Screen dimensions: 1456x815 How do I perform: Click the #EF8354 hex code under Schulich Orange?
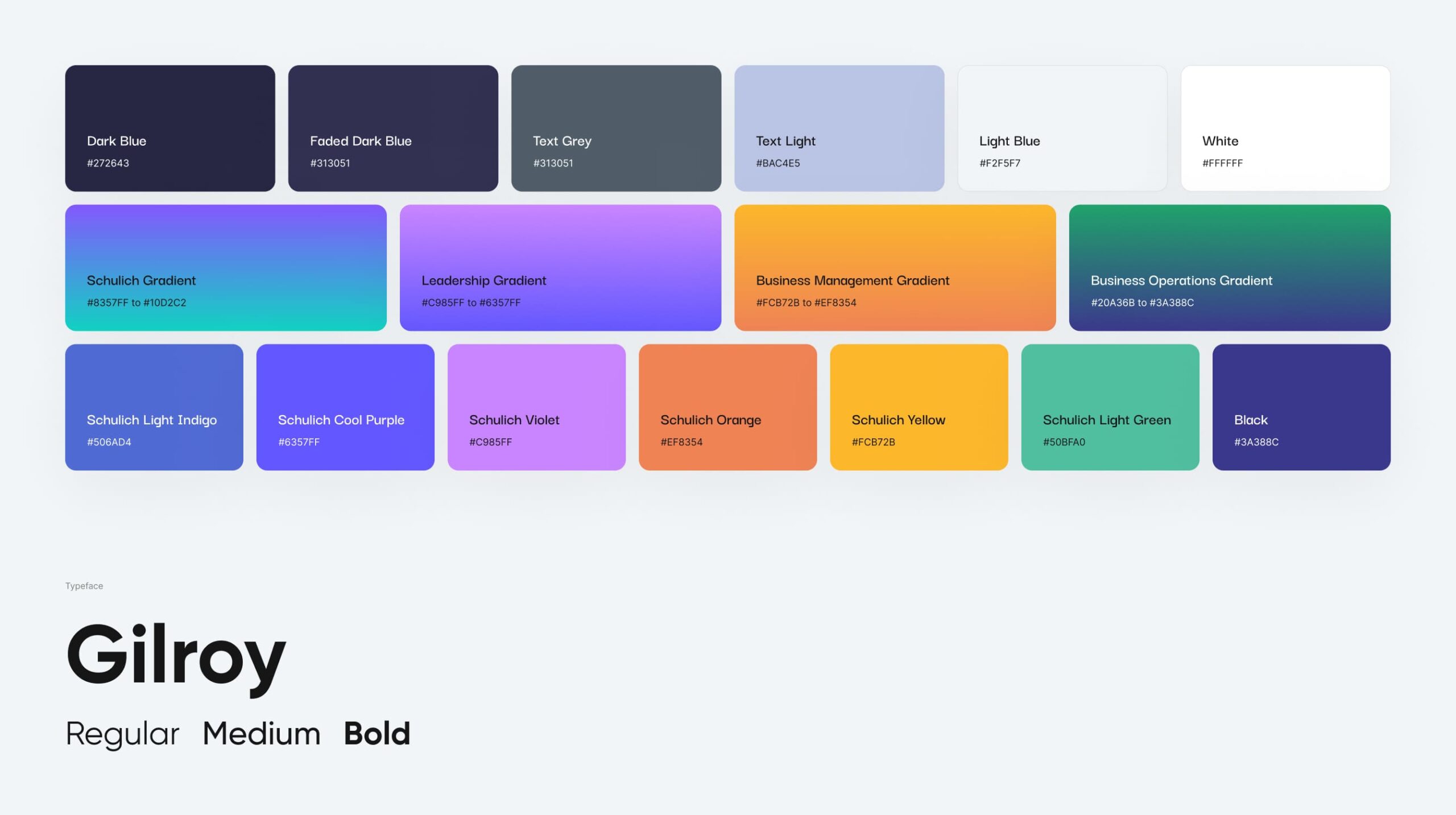(x=681, y=442)
